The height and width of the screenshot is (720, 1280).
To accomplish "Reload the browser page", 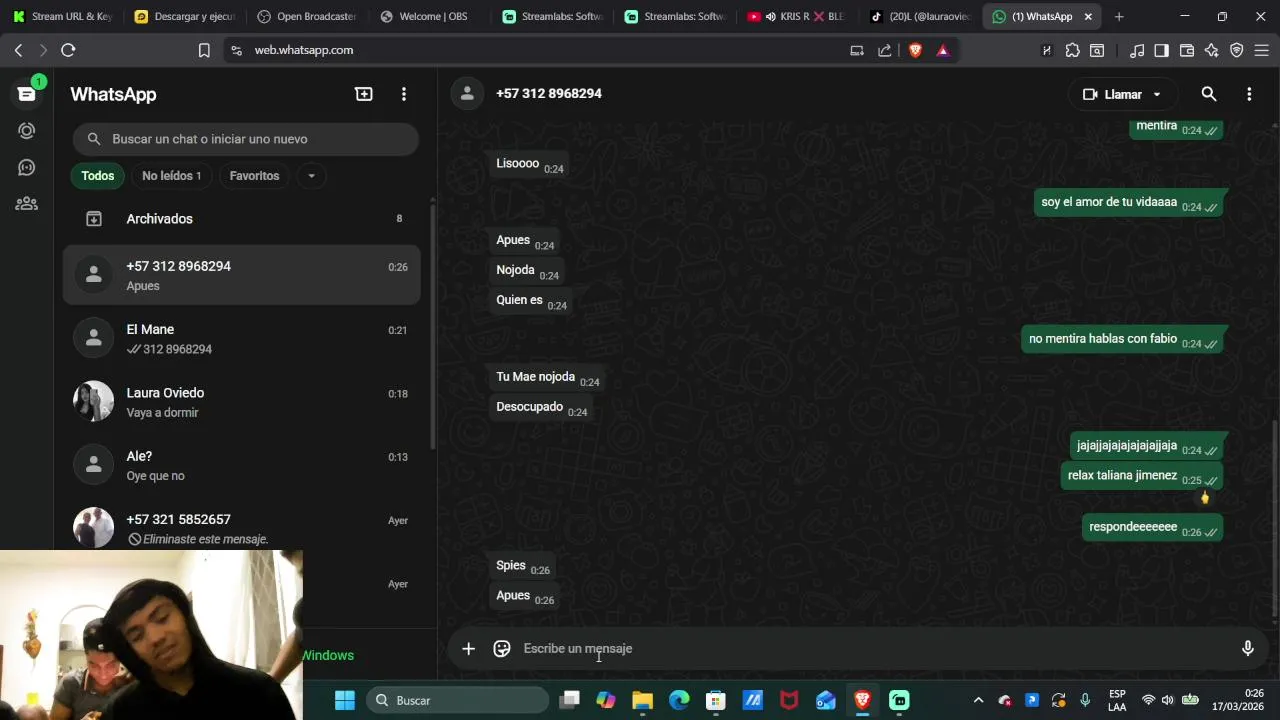I will pos(68,50).
